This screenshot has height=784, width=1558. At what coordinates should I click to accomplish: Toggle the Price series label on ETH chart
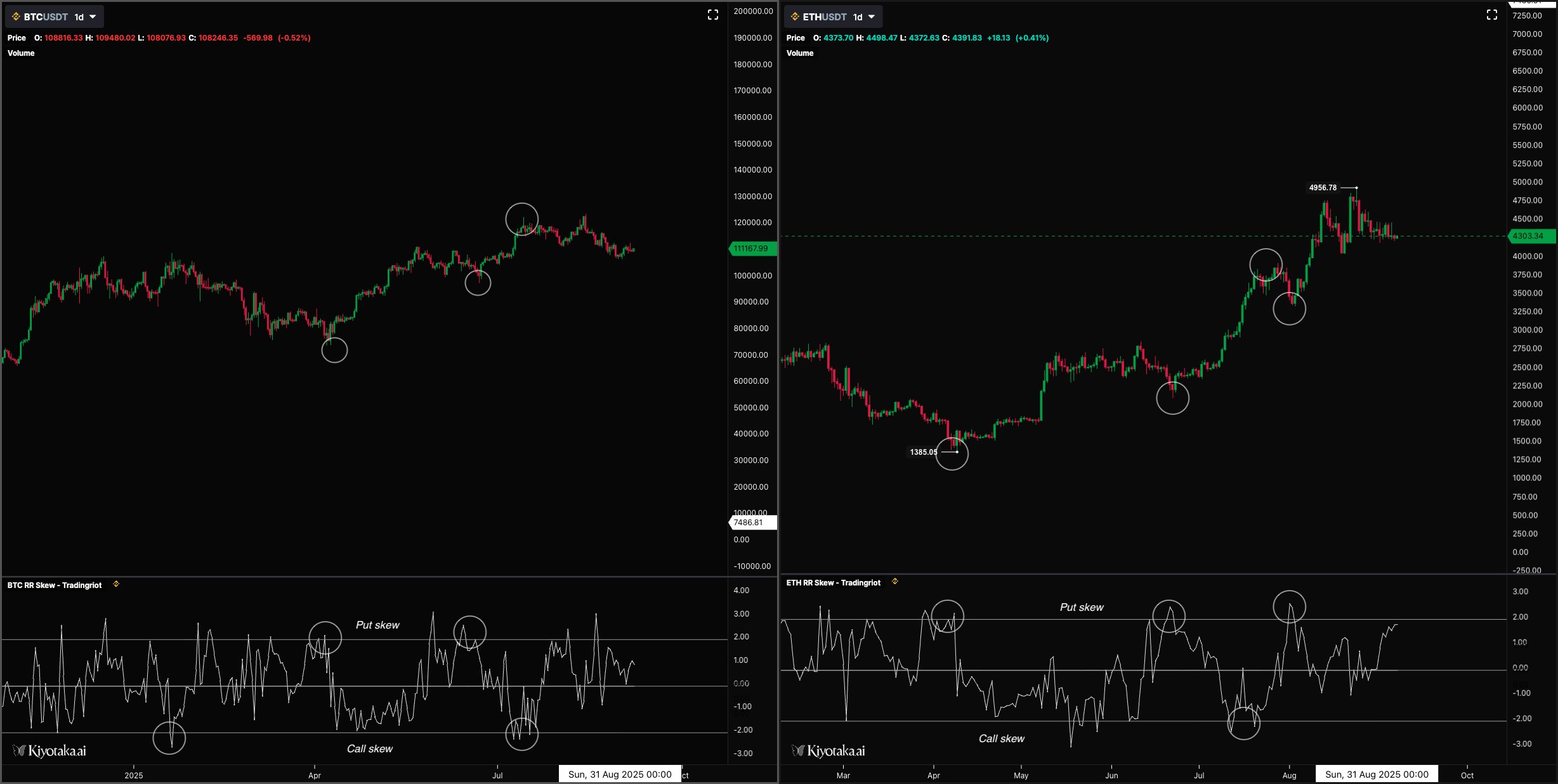pos(795,38)
